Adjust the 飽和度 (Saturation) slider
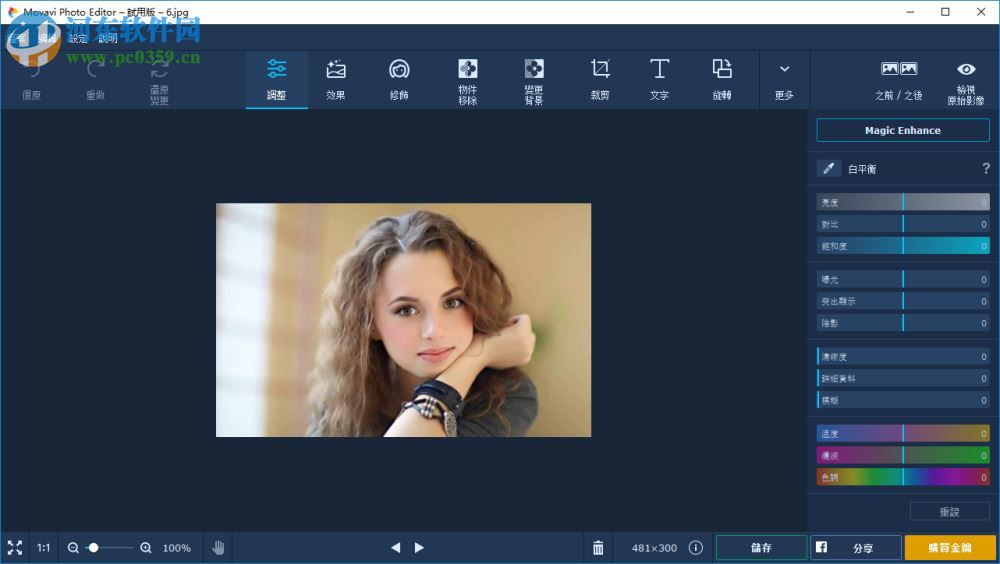The width and height of the screenshot is (1000, 564). (x=903, y=246)
